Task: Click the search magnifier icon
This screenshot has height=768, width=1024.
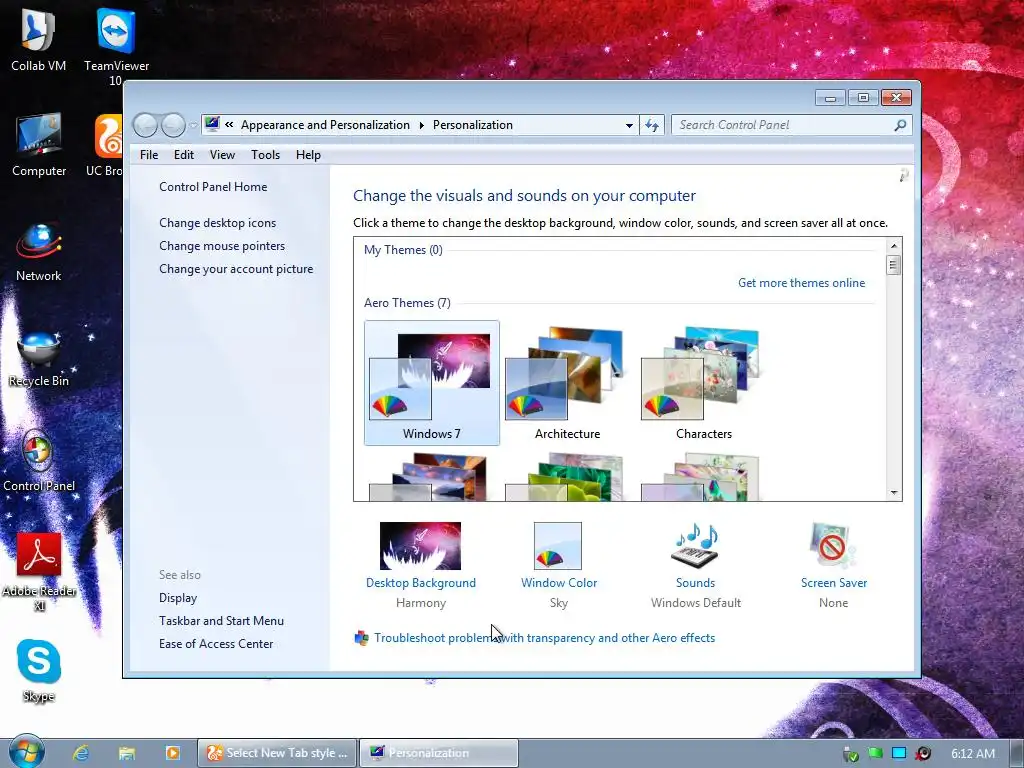Action: coord(900,125)
